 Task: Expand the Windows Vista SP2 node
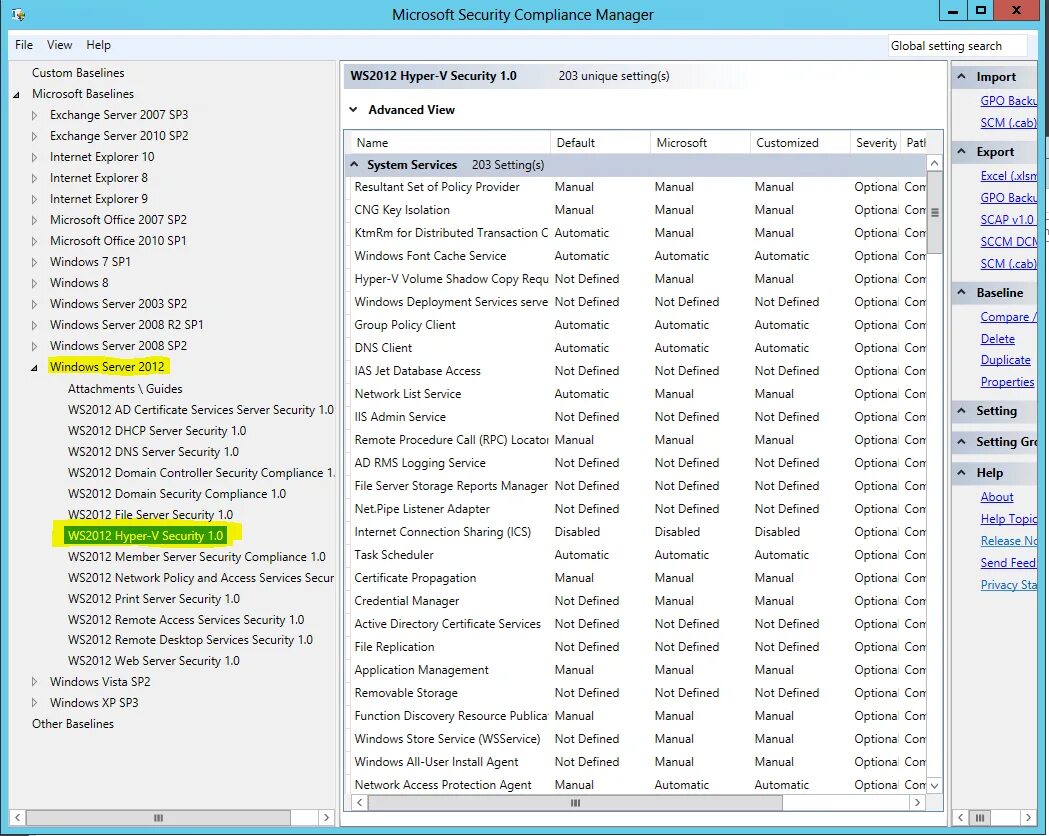pos(34,682)
